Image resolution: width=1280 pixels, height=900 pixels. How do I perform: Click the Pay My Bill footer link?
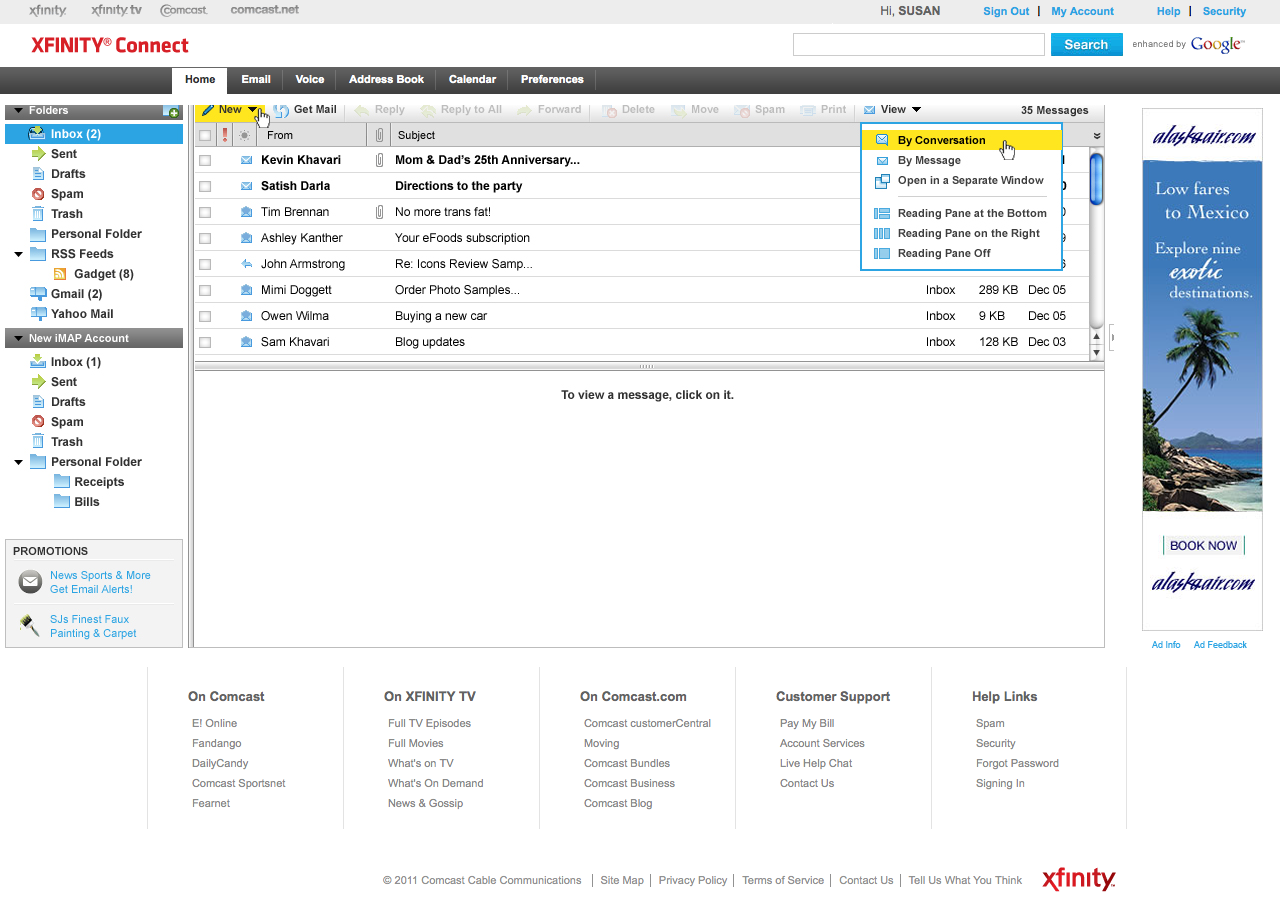807,724
